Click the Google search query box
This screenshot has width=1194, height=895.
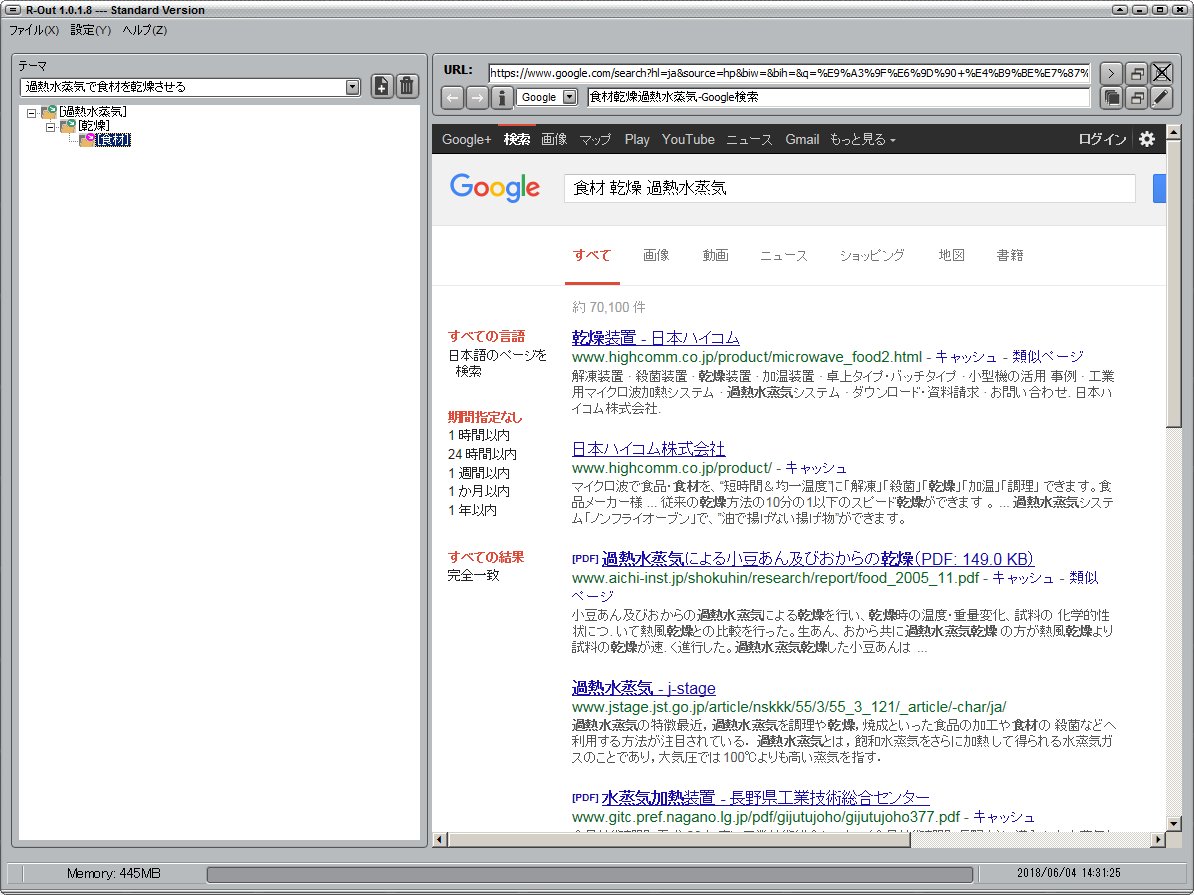pos(849,188)
